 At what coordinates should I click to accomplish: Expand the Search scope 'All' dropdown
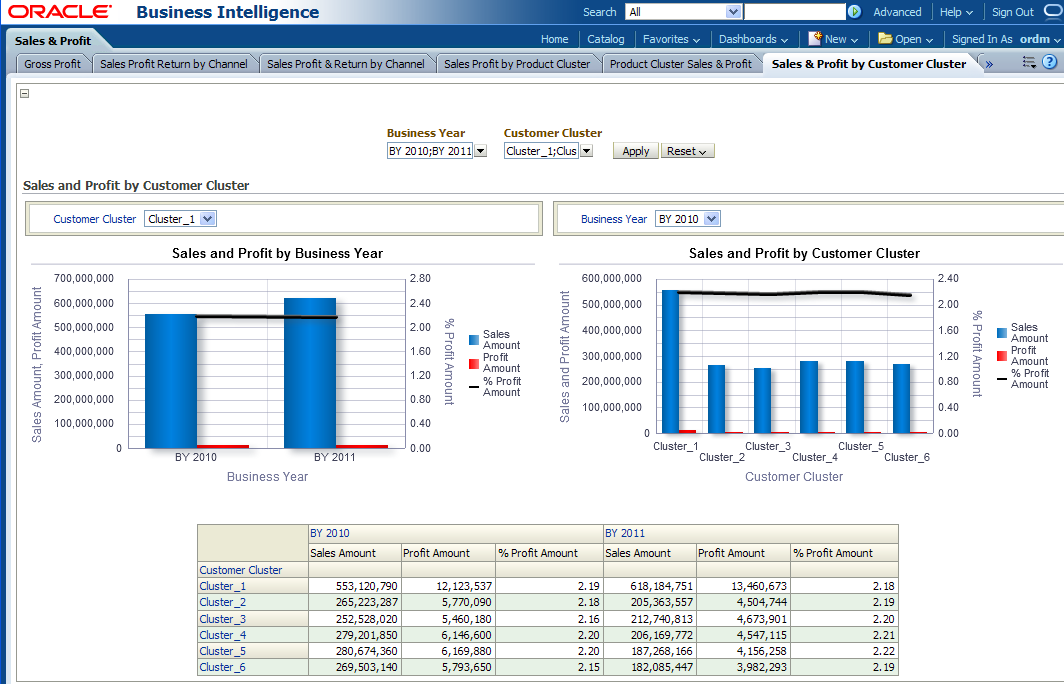click(x=733, y=12)
